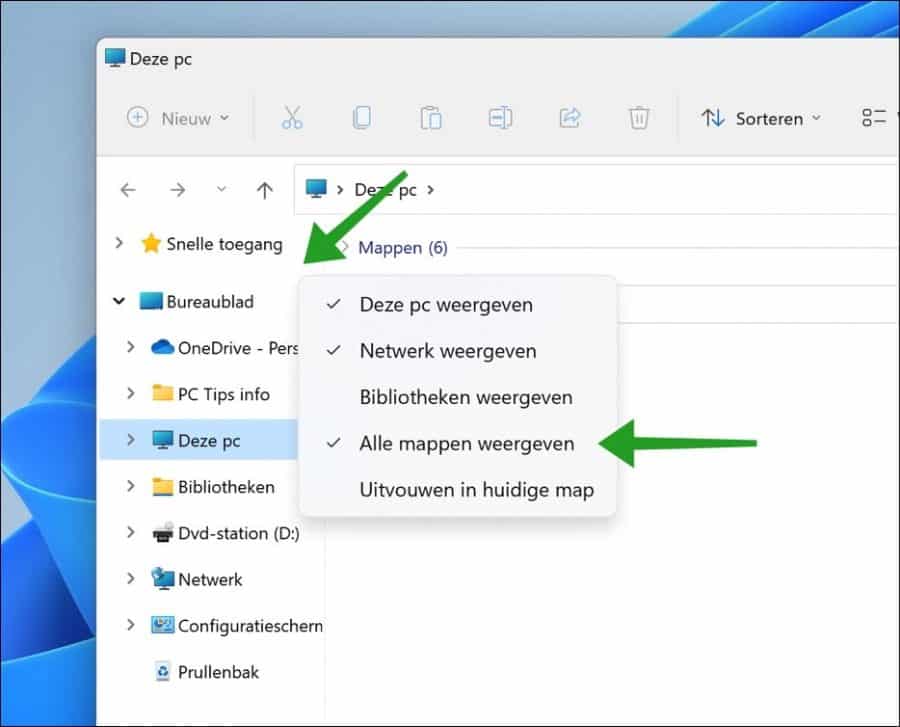Go up one folder level arrow
The image size is (900, 727).
click(x=264, y=190)
